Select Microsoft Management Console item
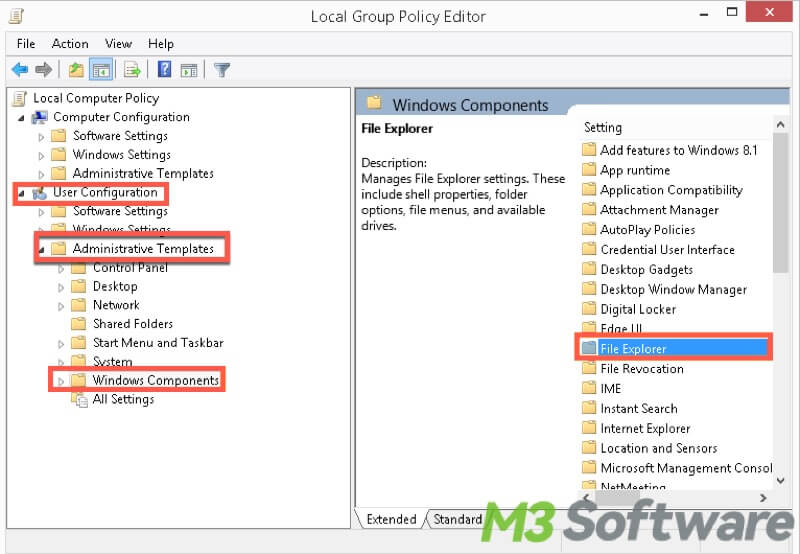800x554 pixels. click(x=686, y=468)
